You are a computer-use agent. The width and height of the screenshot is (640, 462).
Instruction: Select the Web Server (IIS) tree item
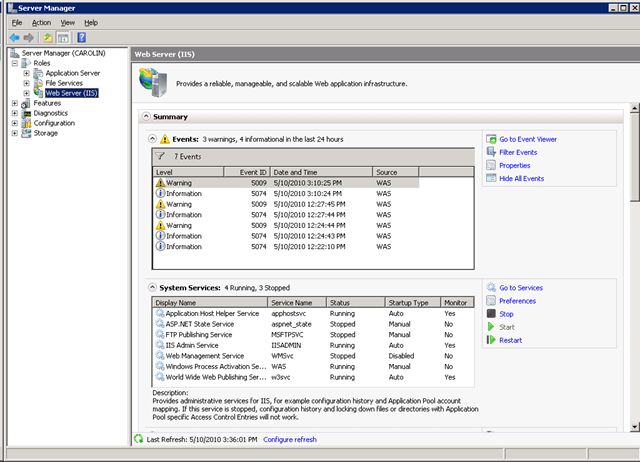click(71, 93)
